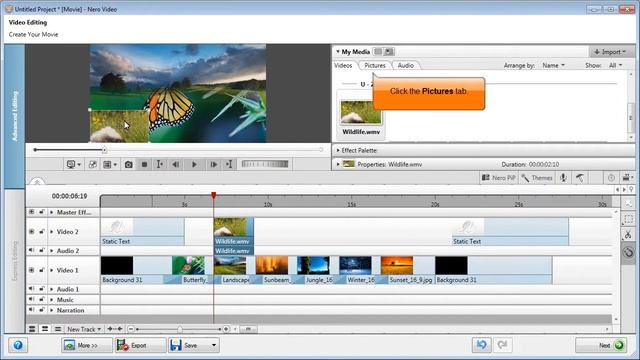Screen dimensions: 640x360
Task: Open the preview display options dropdown
Action: coord(73,164)
